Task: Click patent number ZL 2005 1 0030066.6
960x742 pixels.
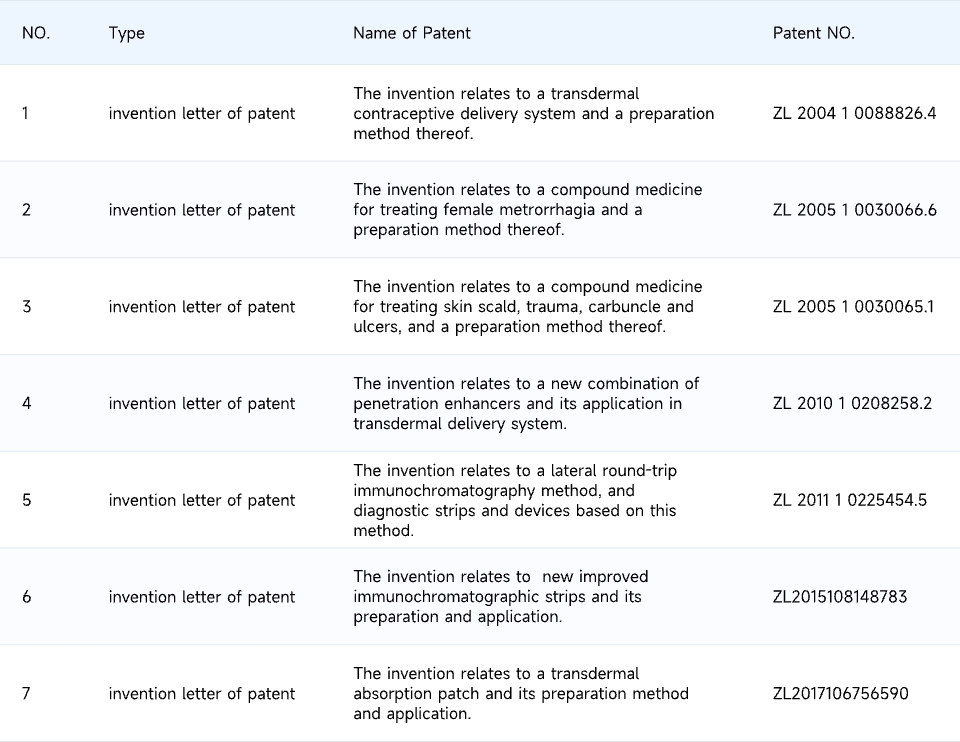Action: click(854, 210)
